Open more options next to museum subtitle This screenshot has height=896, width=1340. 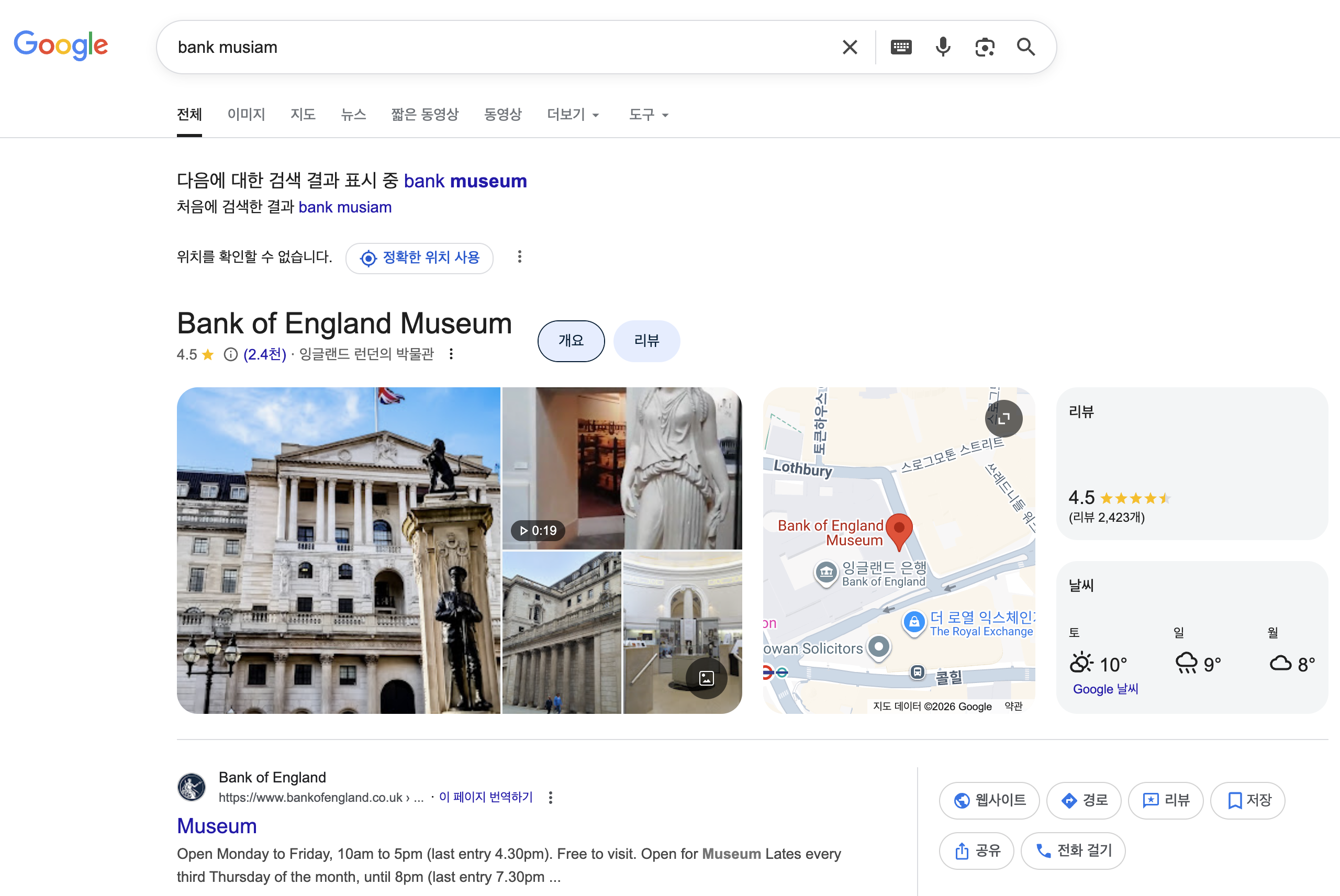click(451, 354)
